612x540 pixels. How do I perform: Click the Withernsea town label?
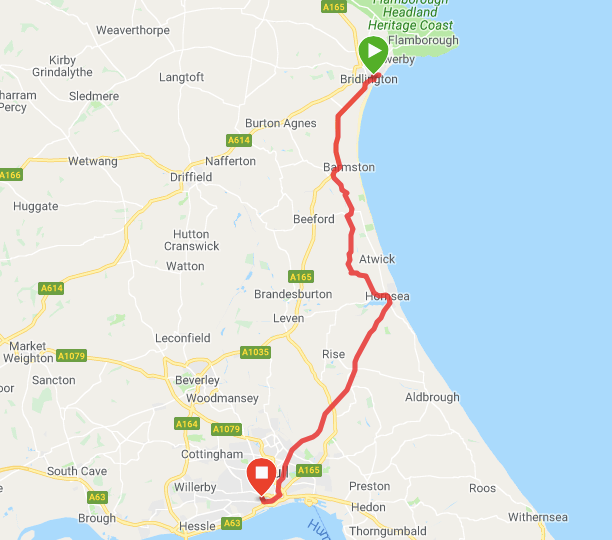coord(538,517)
